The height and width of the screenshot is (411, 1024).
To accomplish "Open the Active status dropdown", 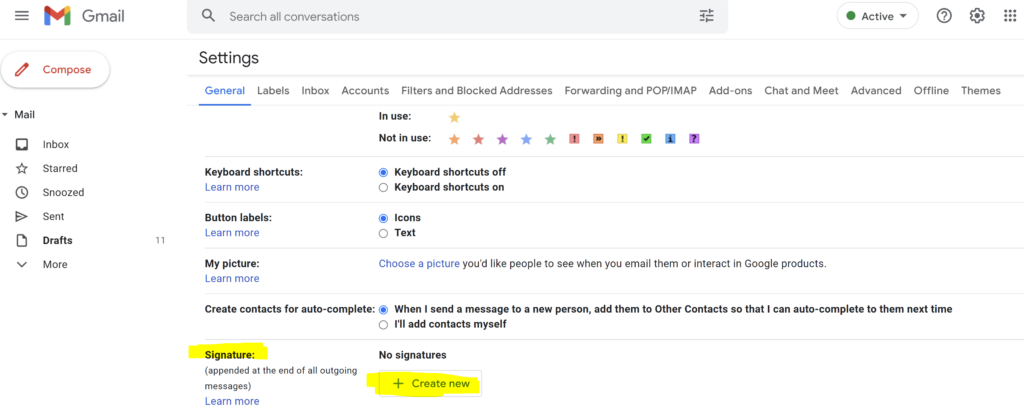I will pyautogui.click(x=877, y=16).
